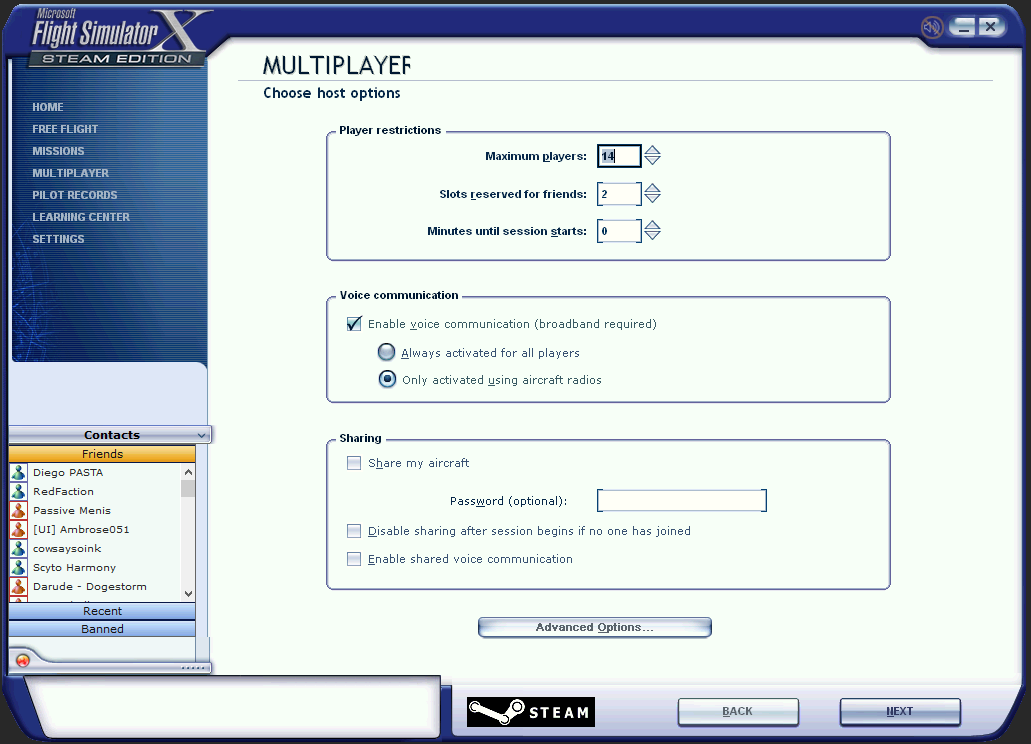Click the Flight Simulator X logo
The width and height of the screenshot is (1031, 744).
click(x=118, y=38)
